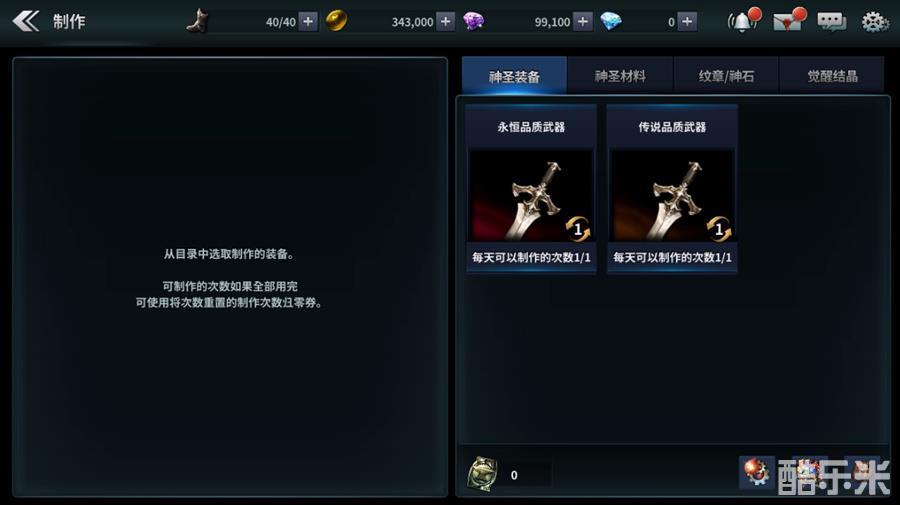
Task: Click the craft reset ticket icon
Action: pyautogui.click(x=482, y=474)
